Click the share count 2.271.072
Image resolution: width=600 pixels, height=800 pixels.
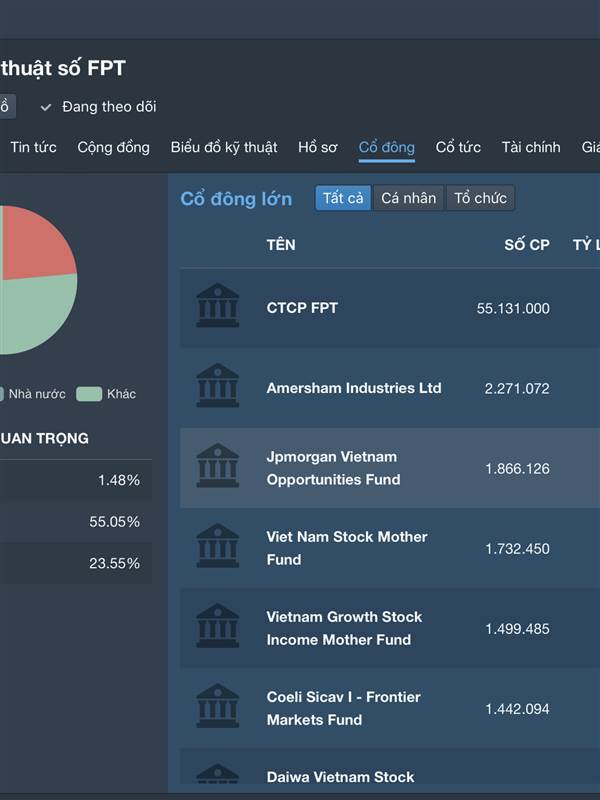[x=517, y=389]
